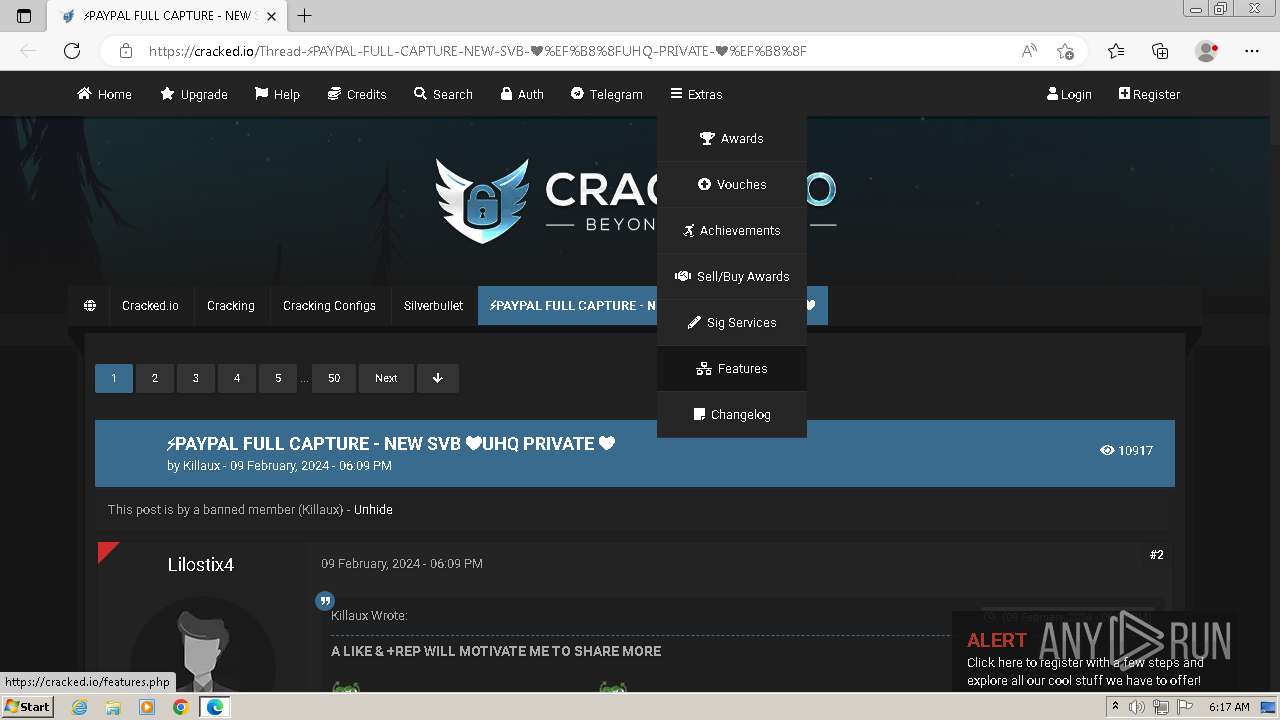Launch Internet Explorer from taskbar
1280x720 pixels.
pos(80,707)
